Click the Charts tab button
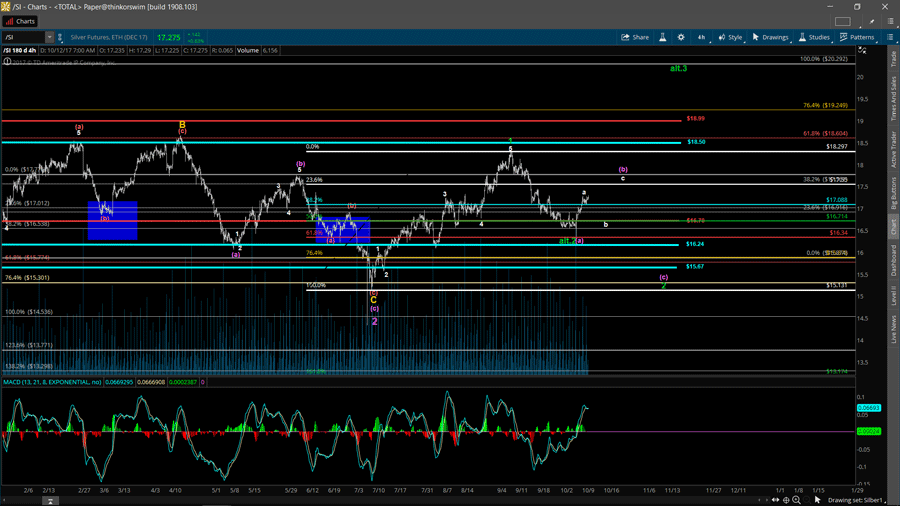 [20, 21]
